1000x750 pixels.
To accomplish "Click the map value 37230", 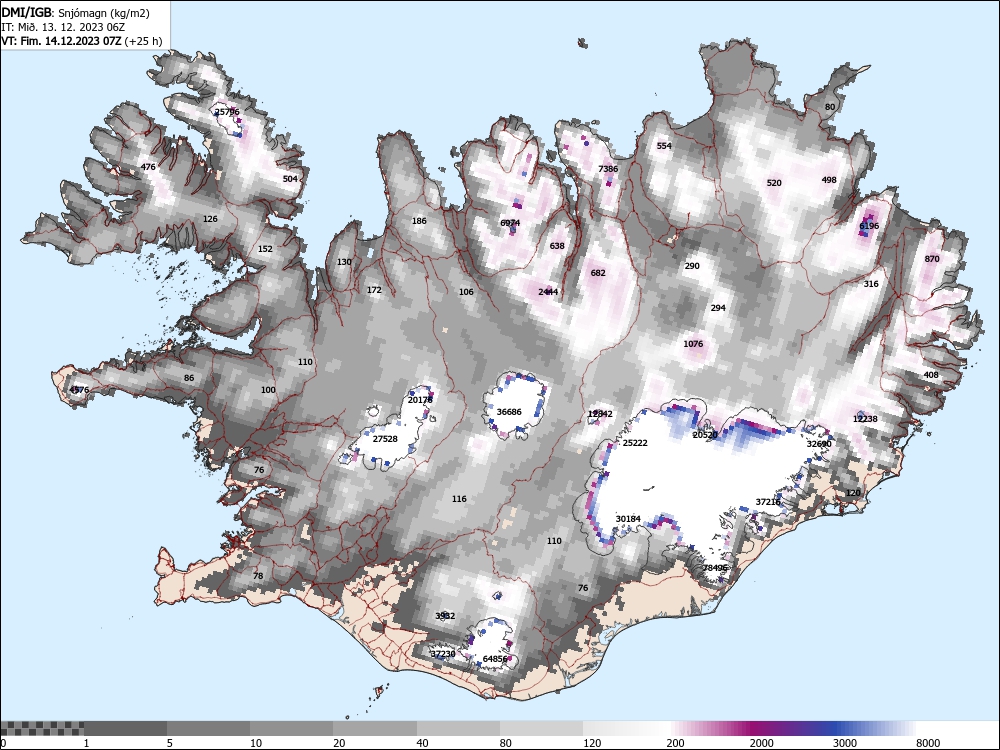I will point(443,654).
